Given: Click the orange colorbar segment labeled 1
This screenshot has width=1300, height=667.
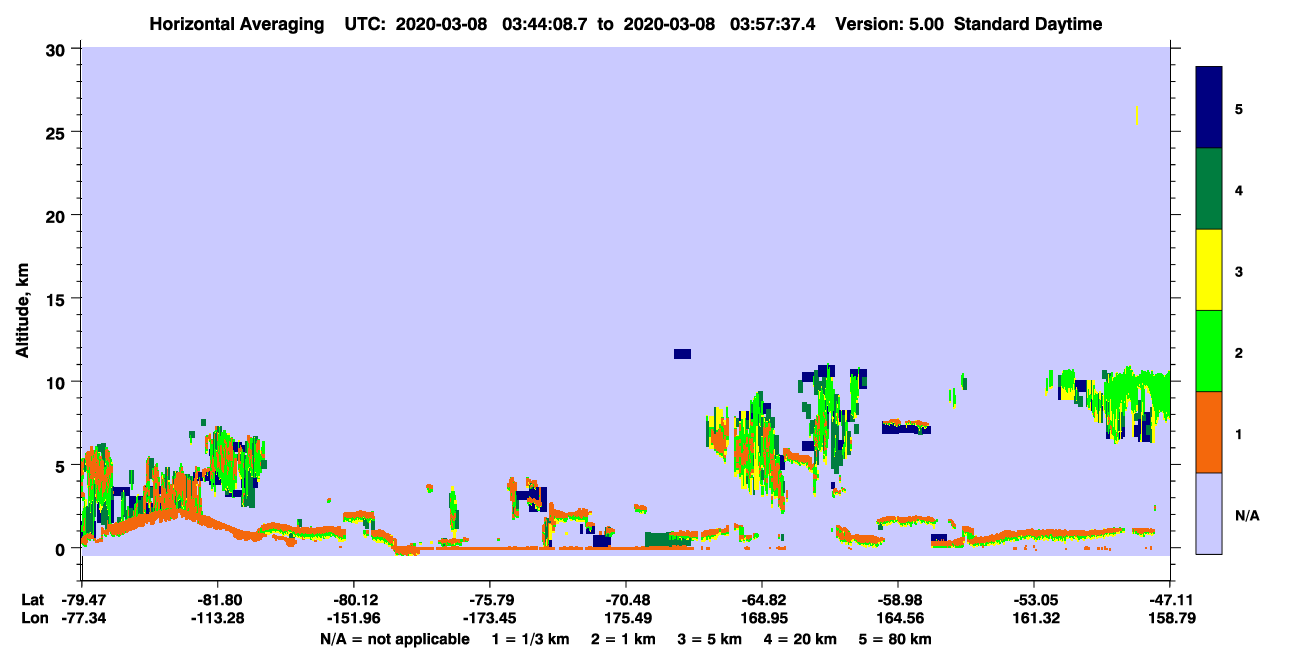Looking at the screenshot, I should pyautogui.click(x=1209, y=432).
